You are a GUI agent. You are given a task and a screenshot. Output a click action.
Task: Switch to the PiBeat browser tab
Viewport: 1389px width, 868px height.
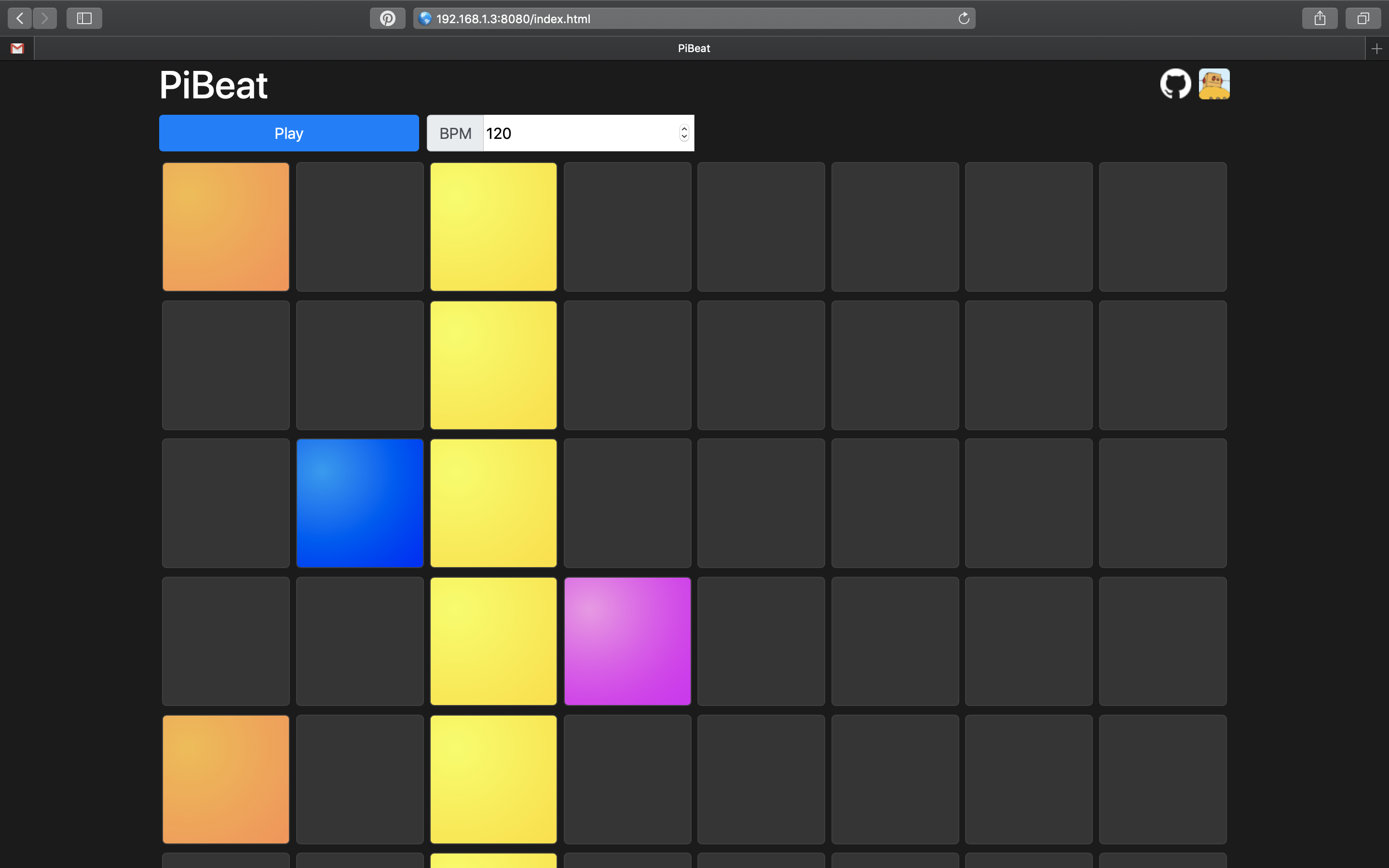(x=694, y=48)
